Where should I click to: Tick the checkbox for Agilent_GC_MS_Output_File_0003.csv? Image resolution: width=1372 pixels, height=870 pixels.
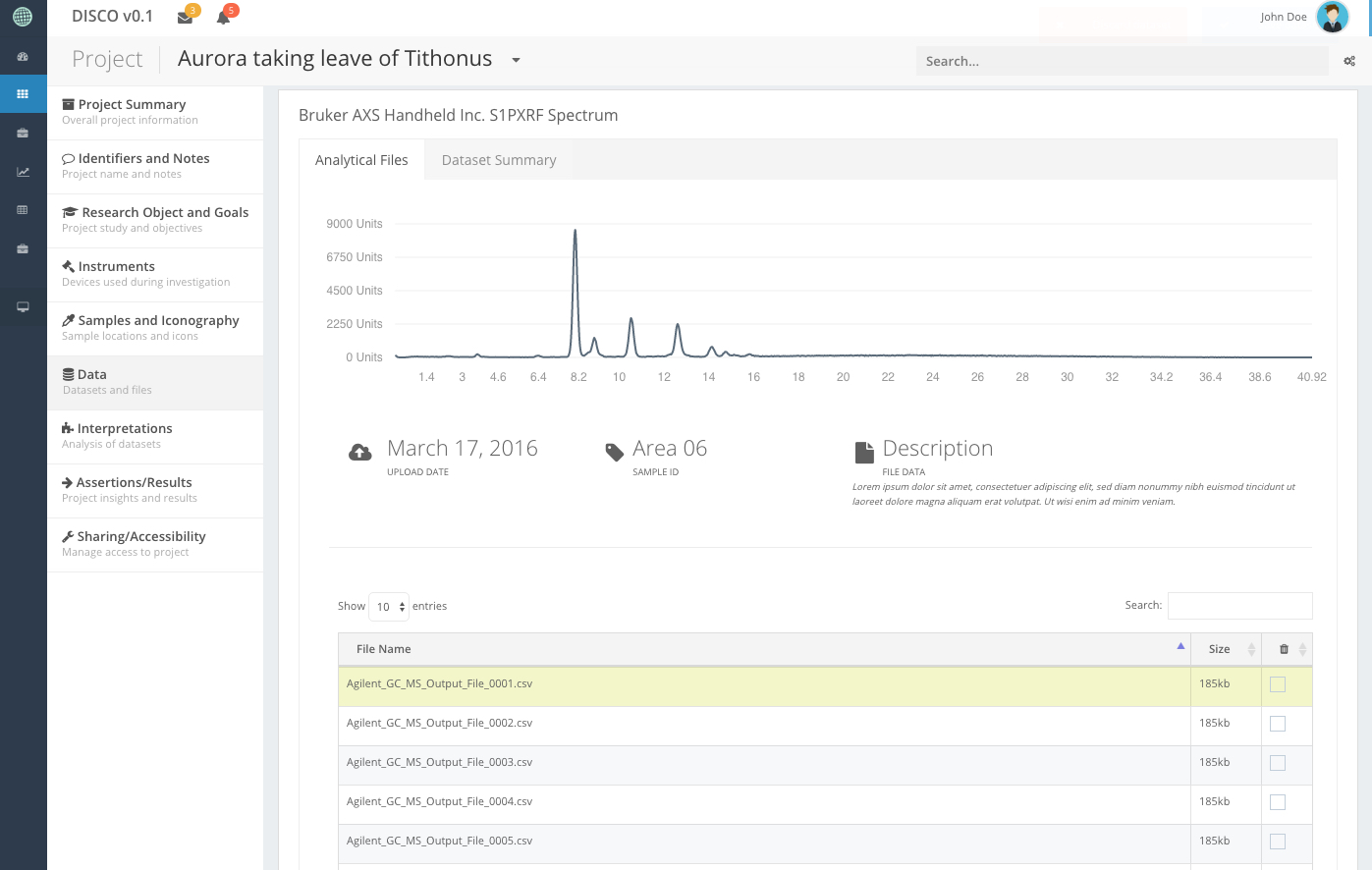[x=1278, y=763]
